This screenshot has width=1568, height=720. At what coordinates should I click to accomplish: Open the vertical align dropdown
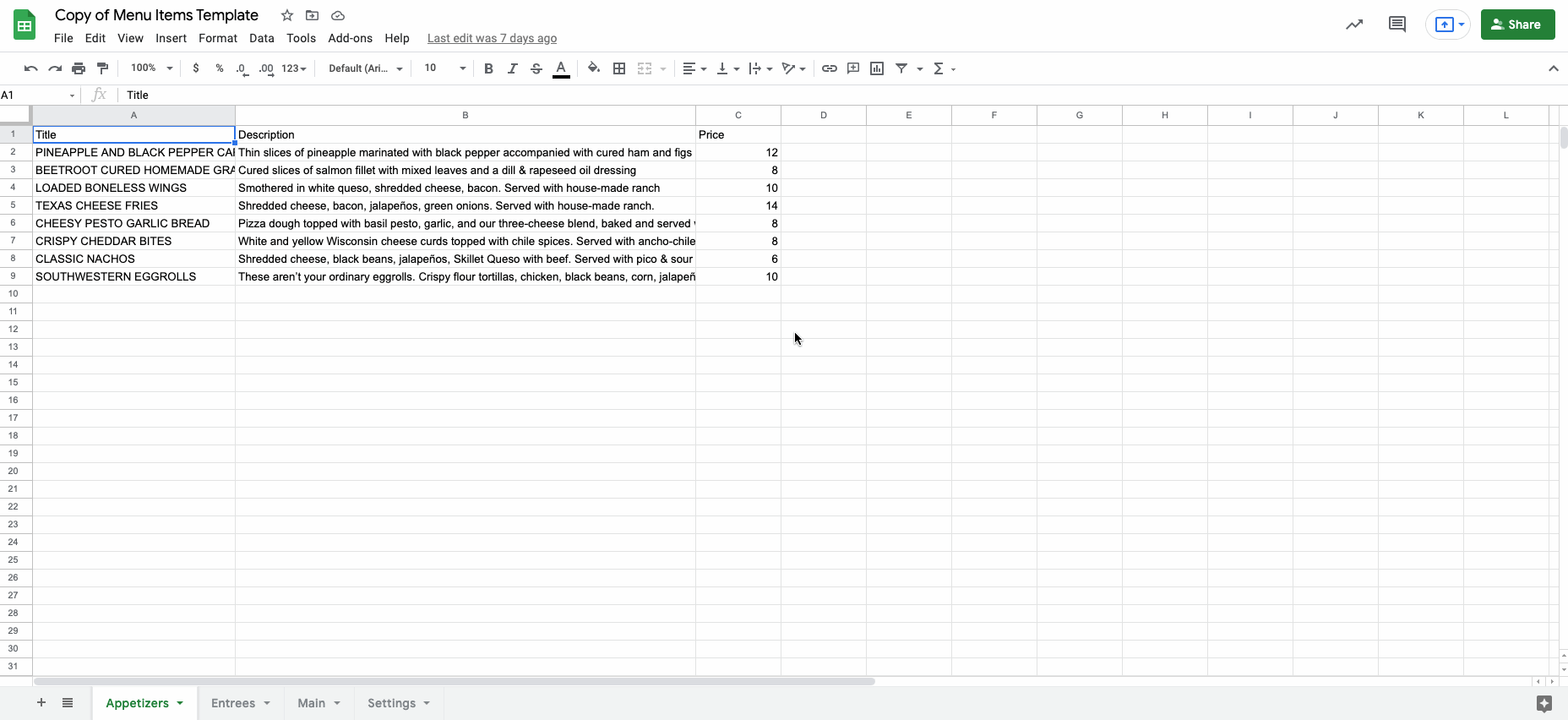(x=727, y=68)
